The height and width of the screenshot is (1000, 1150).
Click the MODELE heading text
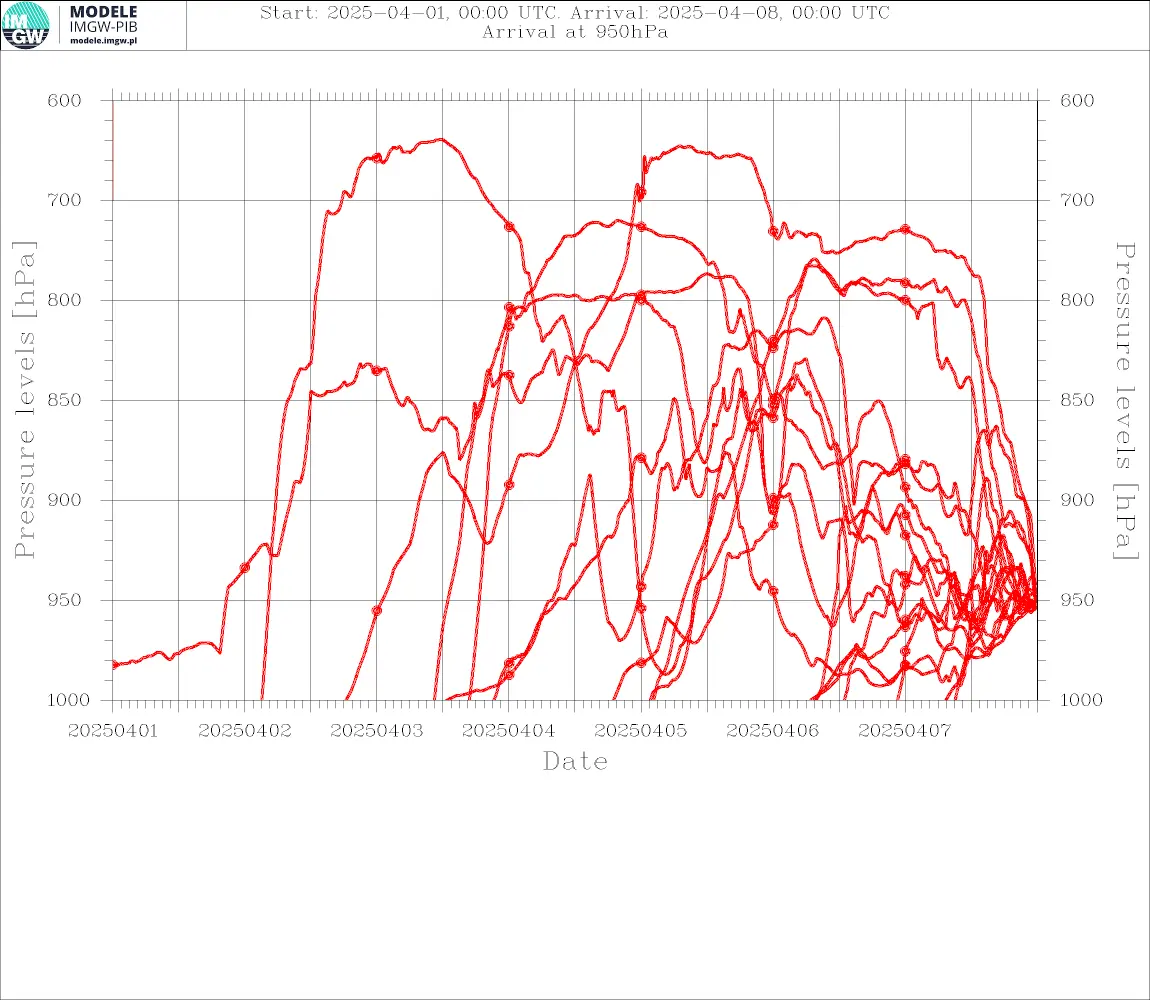tap(103, 12)
